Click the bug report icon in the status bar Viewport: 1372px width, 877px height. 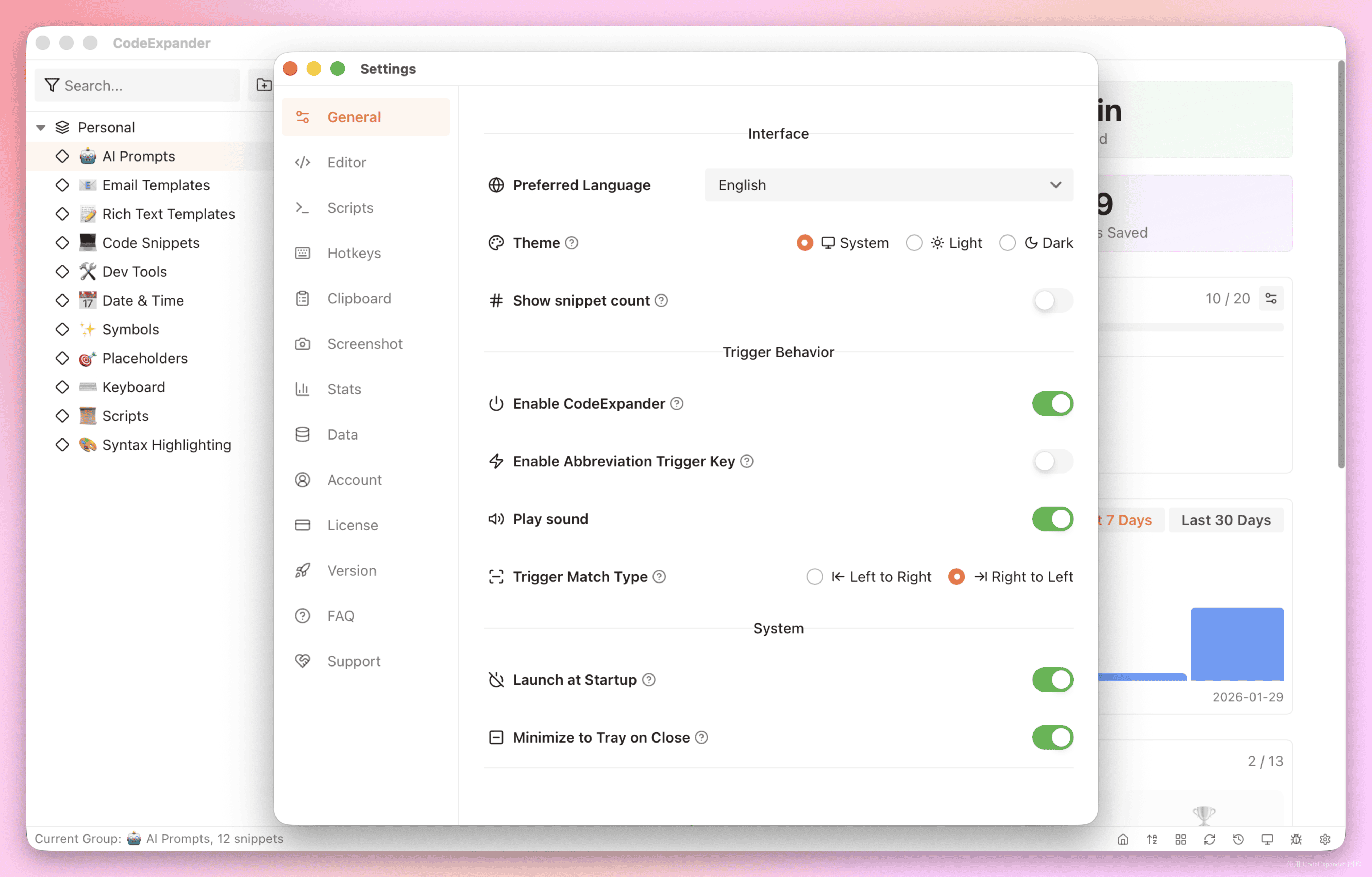(1296, 839)
